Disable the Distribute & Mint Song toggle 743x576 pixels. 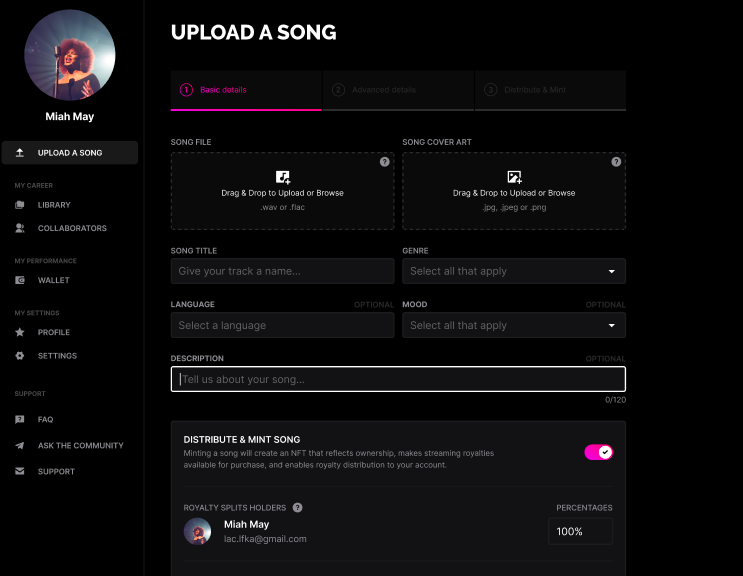tap(598, 452)
